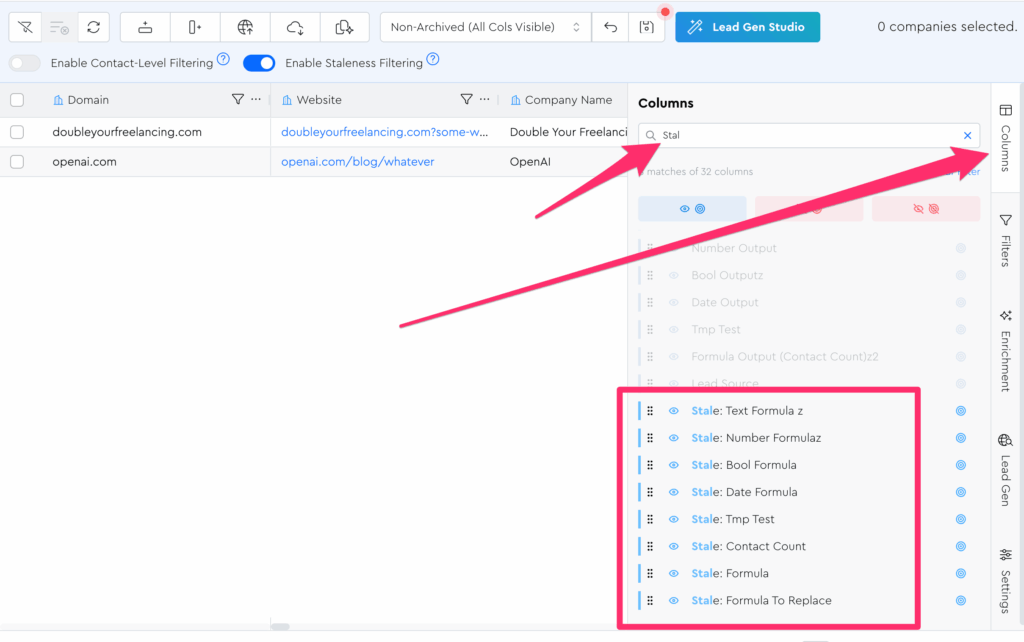Open Website column three-dot menu
Image resolution: width=1024 pixels, height=642 pixels.
(485, 100)
